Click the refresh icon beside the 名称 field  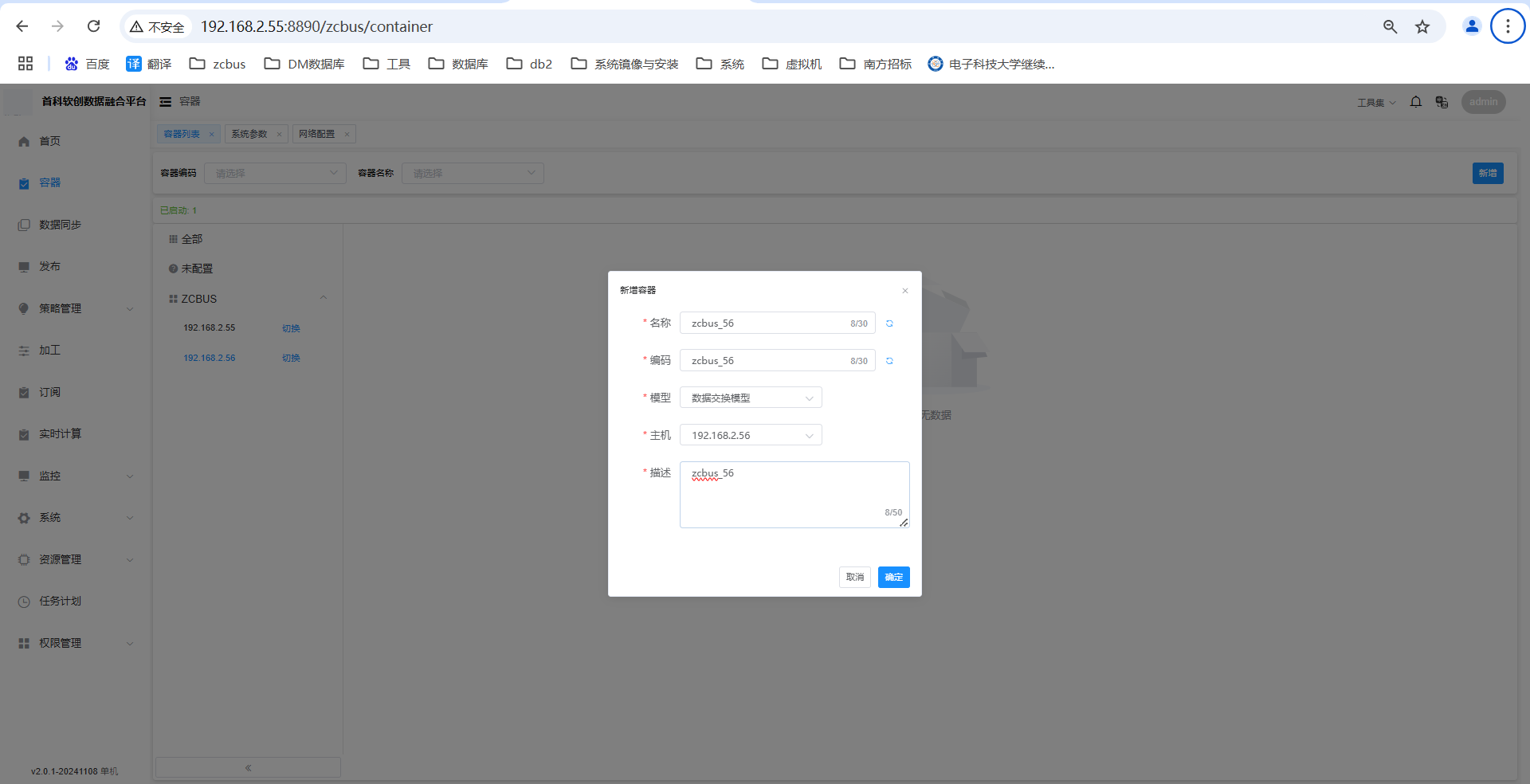tap(889, 323)
